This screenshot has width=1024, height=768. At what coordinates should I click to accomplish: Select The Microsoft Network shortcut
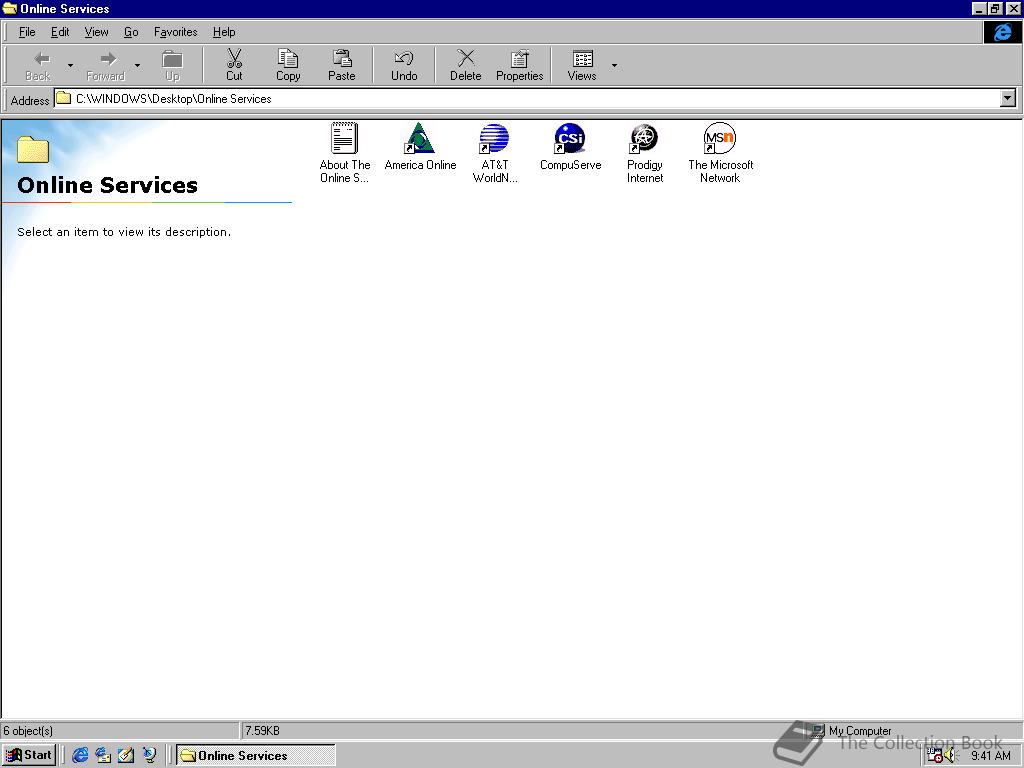click(720, 153)
